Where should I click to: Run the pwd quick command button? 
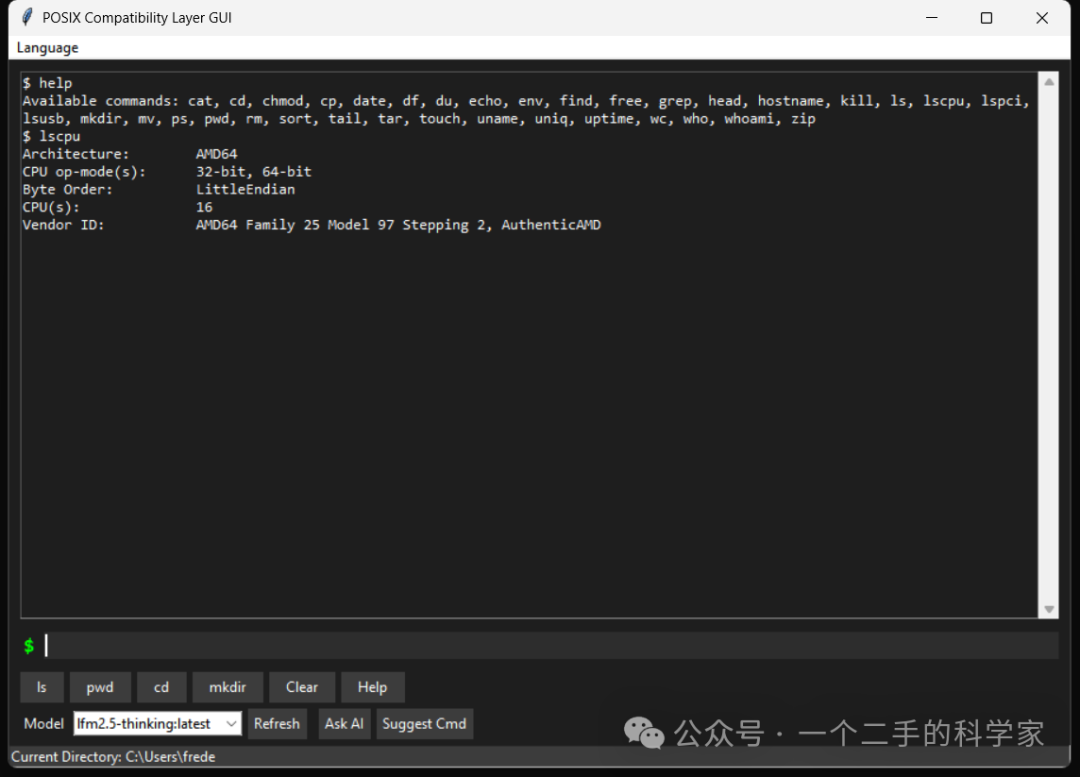point(100,687)
